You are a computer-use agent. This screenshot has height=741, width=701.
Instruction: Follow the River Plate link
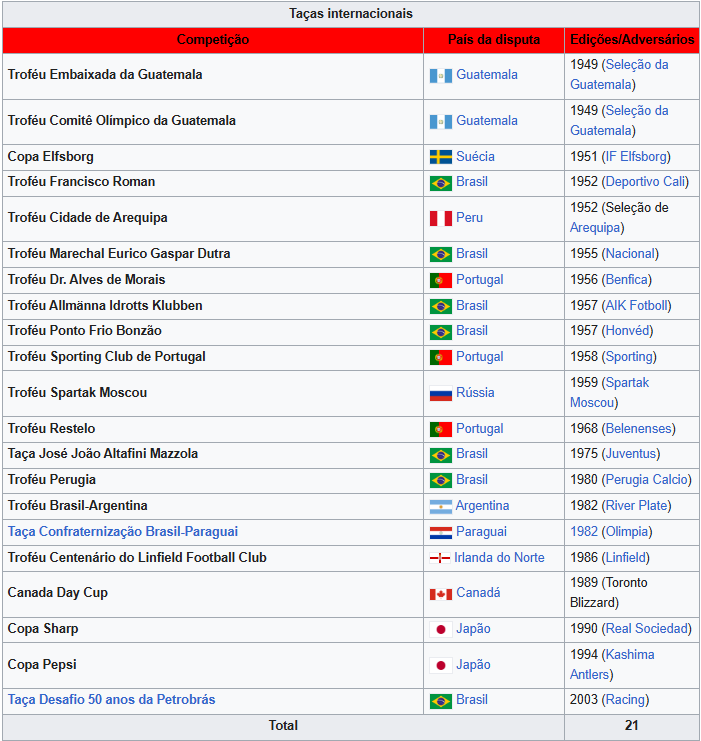click(637, 506)
